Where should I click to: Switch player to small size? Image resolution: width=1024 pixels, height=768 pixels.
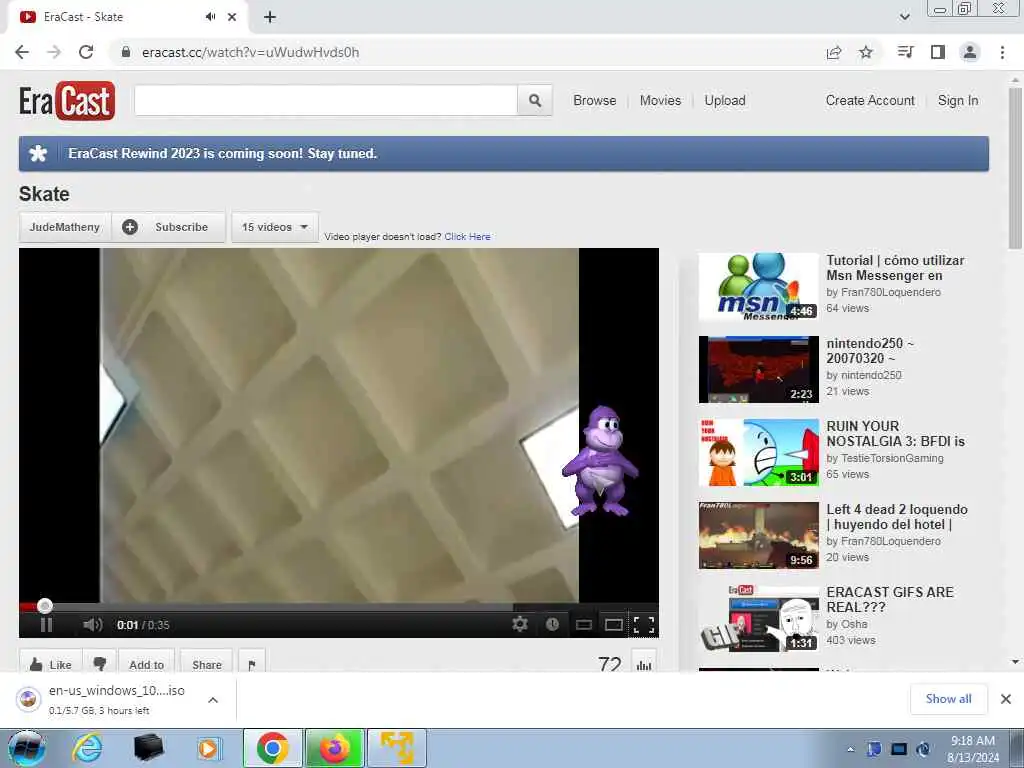(x=584, y=625)
